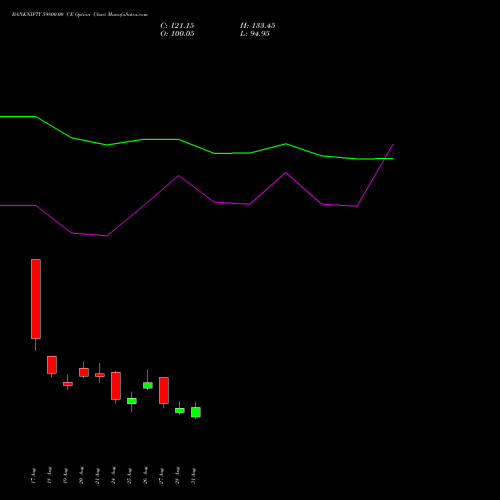
Task: Click the 26 Aug date label
Action: coord(145,476)
